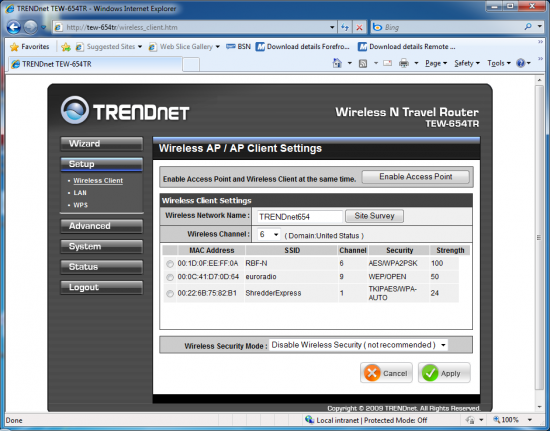Click the red Stop loading icon
Viewport: 550px width, 431px height.
click(360, 27)
